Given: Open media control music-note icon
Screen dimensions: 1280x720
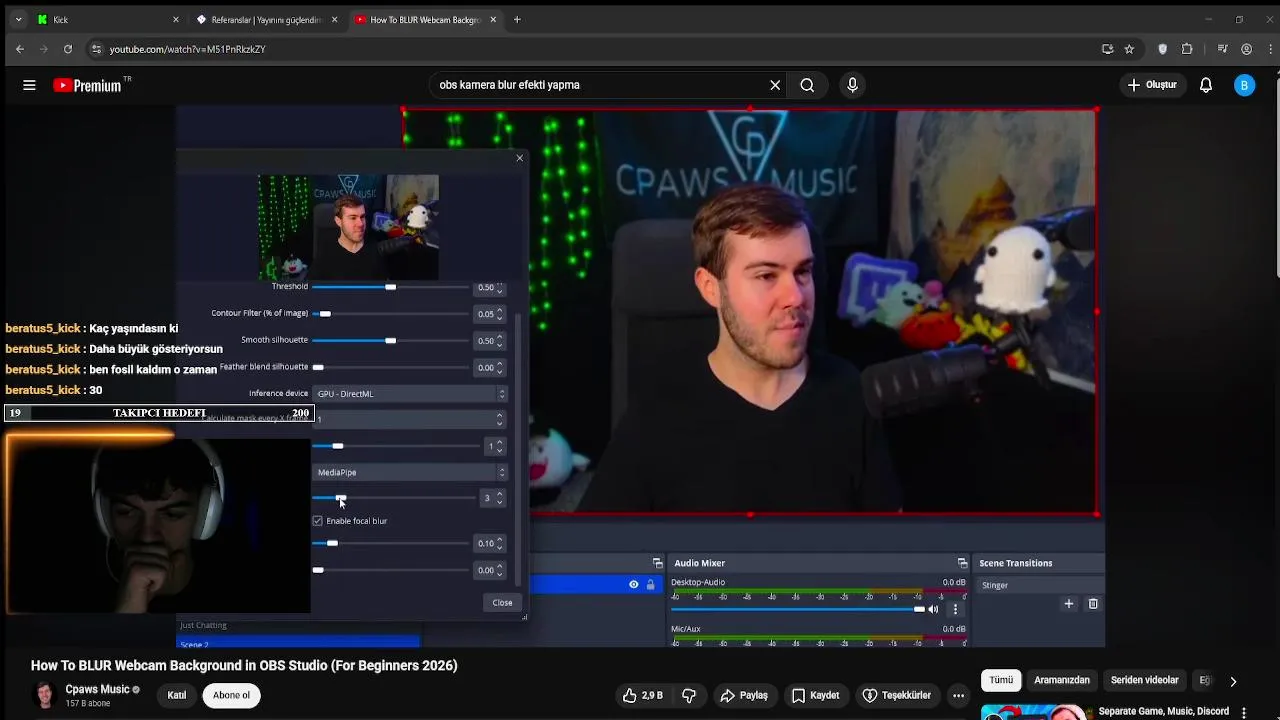Looking at the screenshot, I should click(x=1222, y=49).
